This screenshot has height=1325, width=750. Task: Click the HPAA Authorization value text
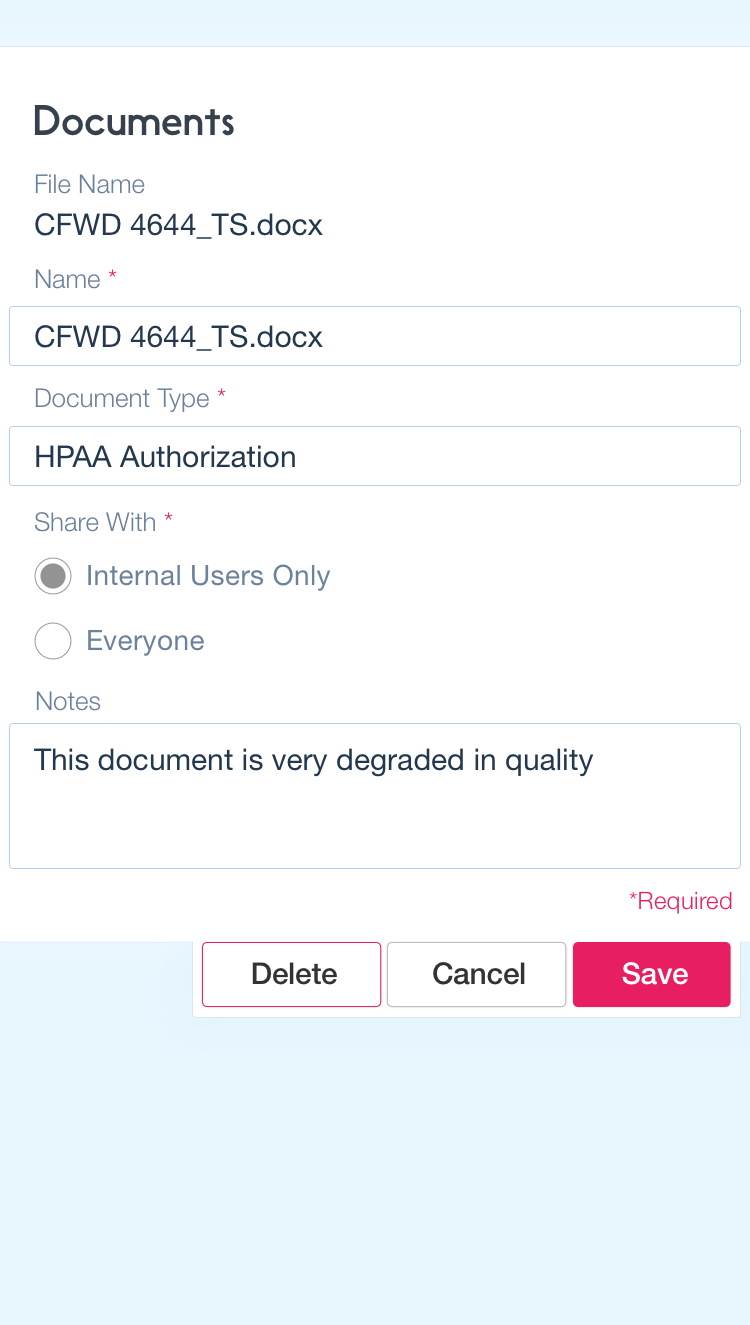click(165, 457)
